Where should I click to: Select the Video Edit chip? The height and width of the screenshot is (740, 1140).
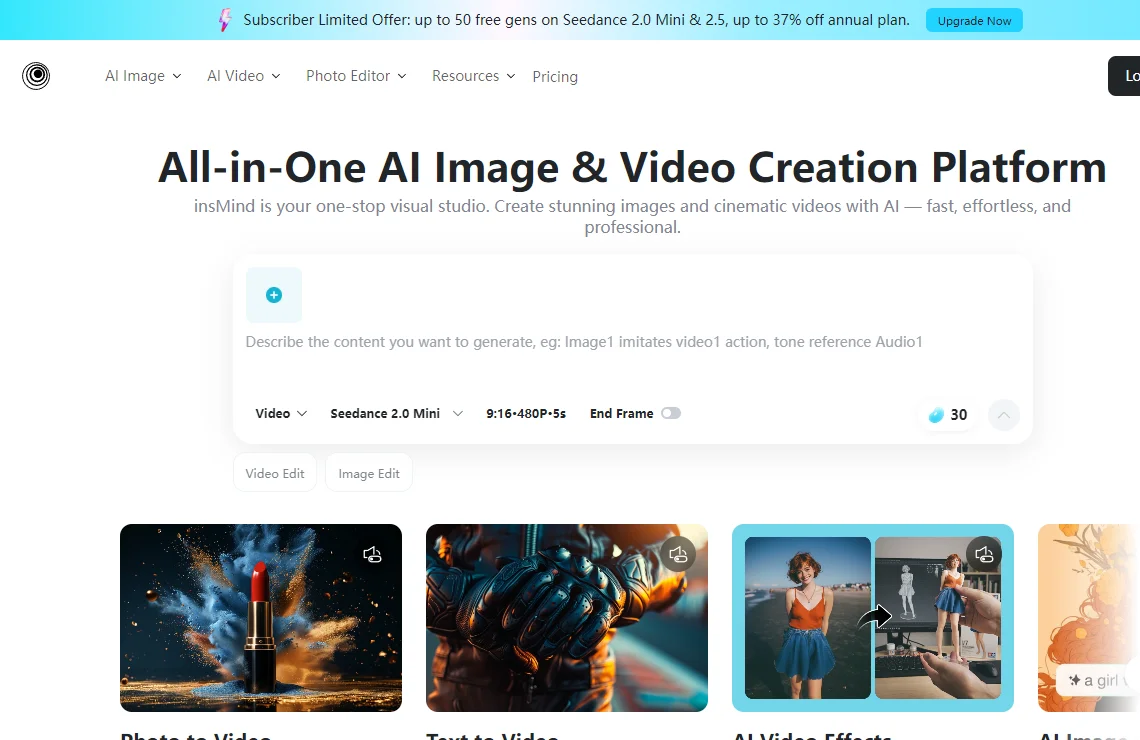(x=275, y=473)
